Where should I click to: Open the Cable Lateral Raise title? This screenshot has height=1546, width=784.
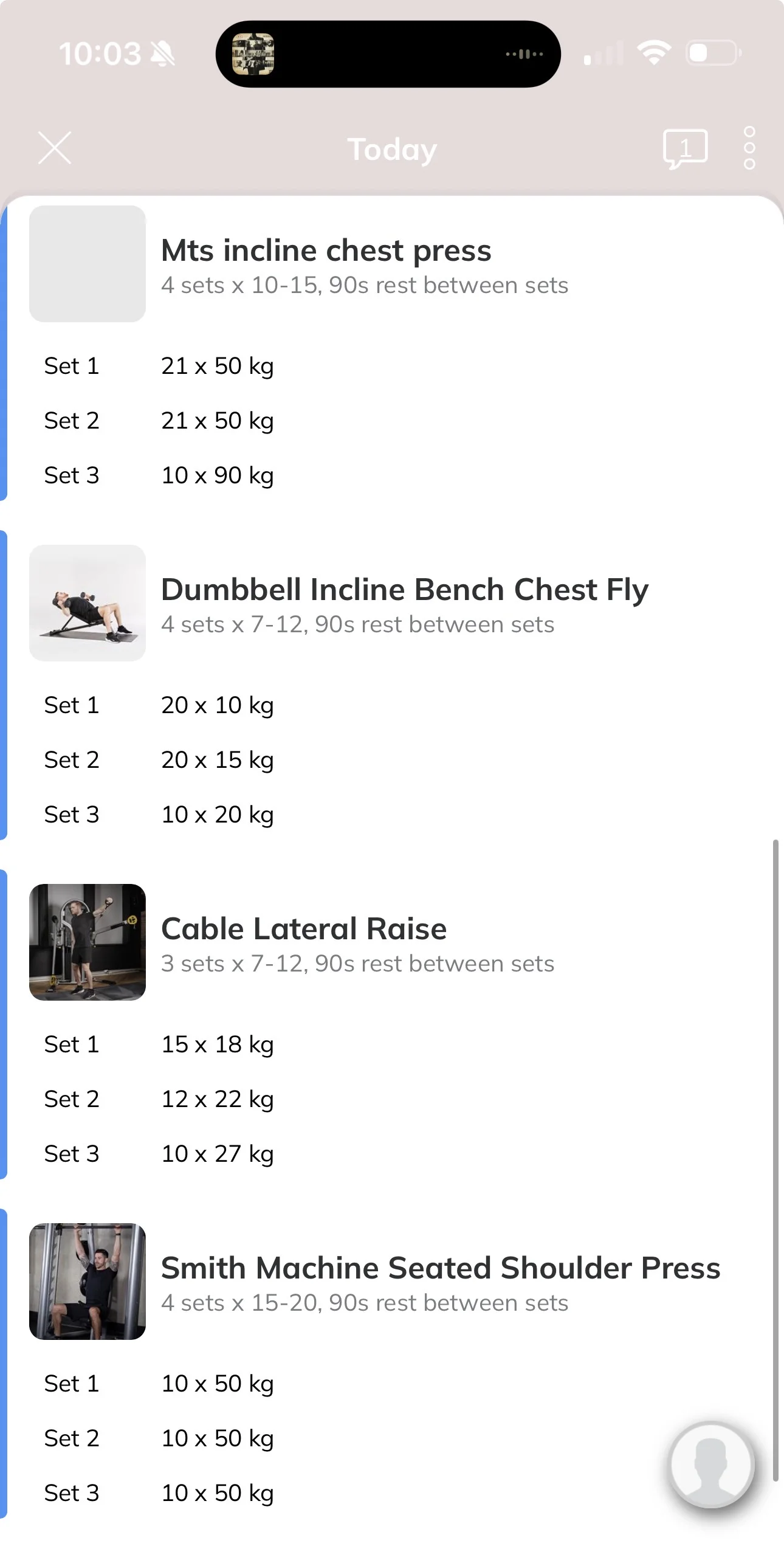(304, 929)
